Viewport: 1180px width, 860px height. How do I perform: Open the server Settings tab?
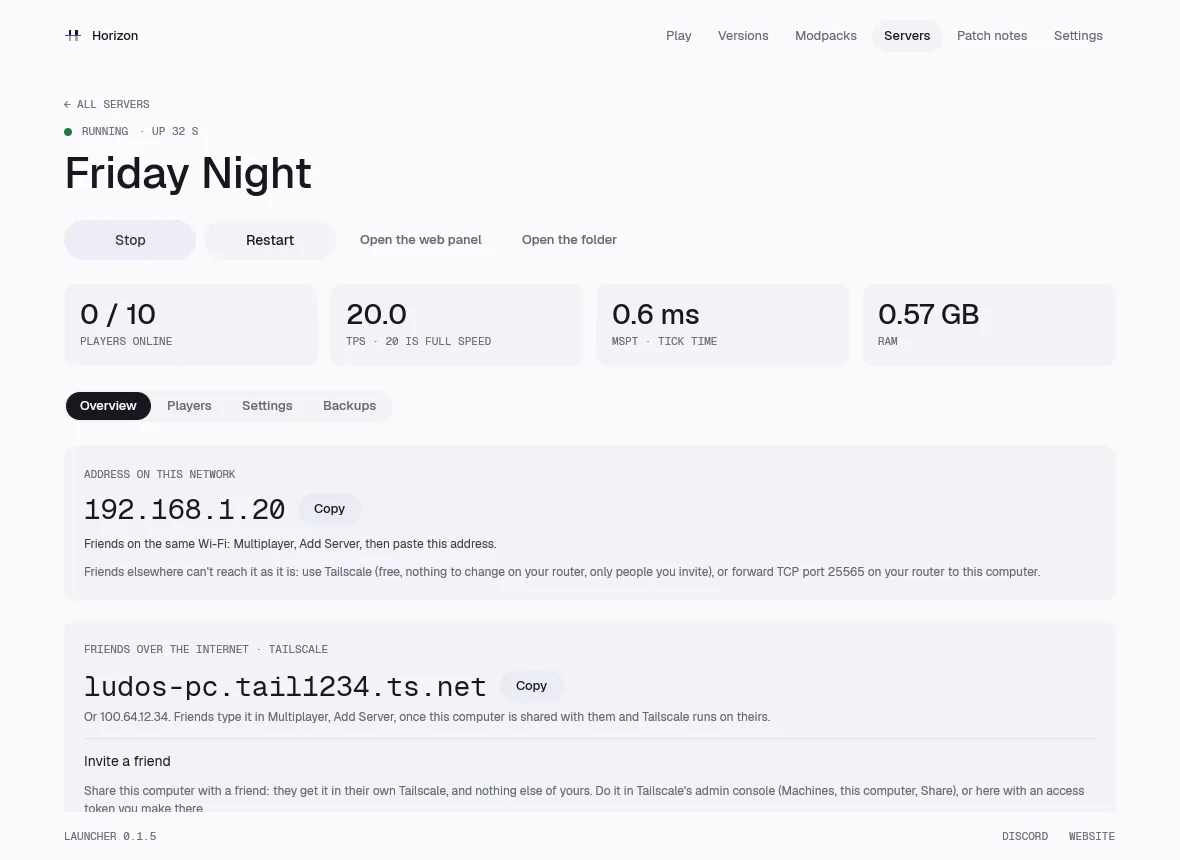coord(267,406)
